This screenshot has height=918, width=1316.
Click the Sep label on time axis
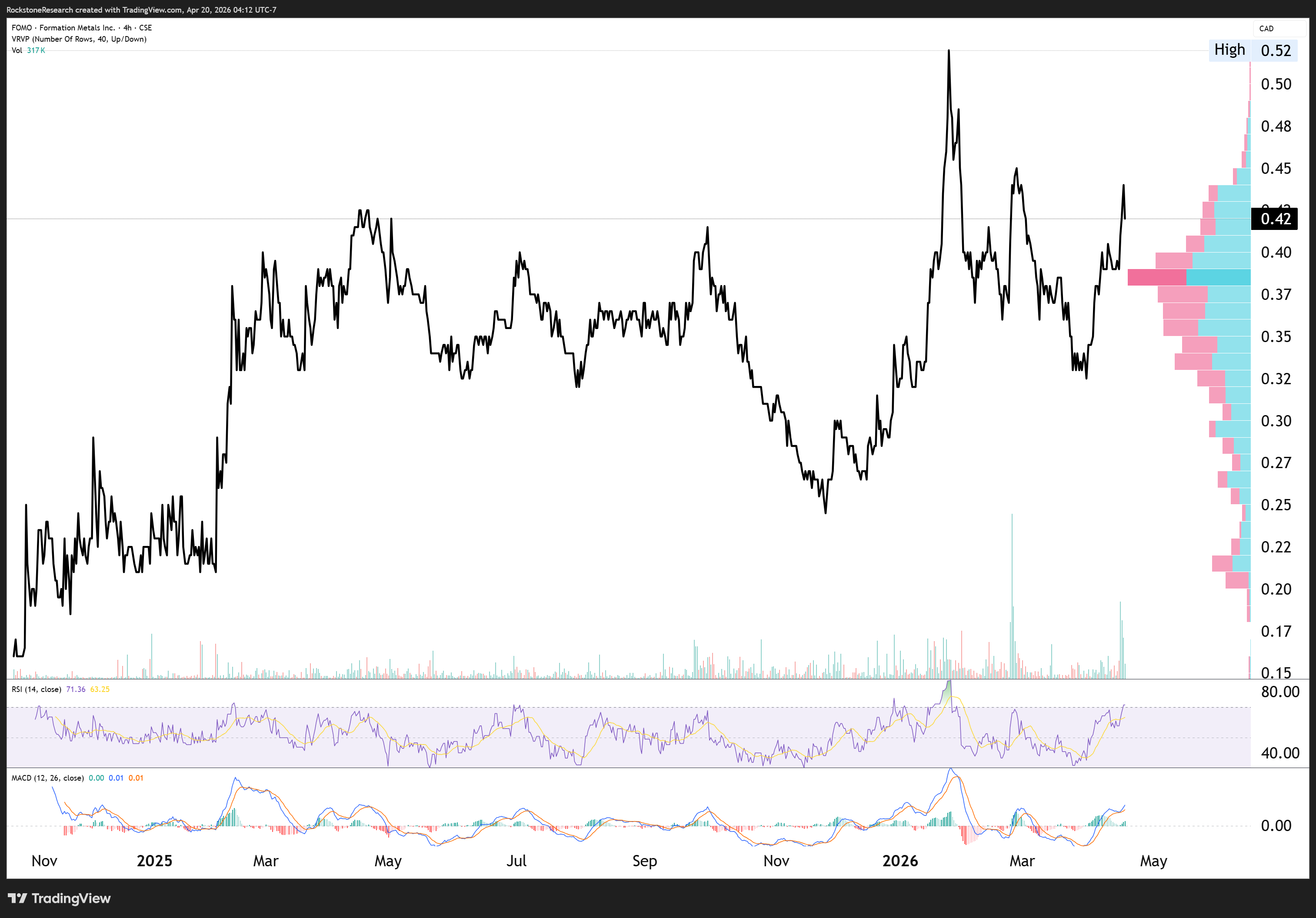(644, 861)
